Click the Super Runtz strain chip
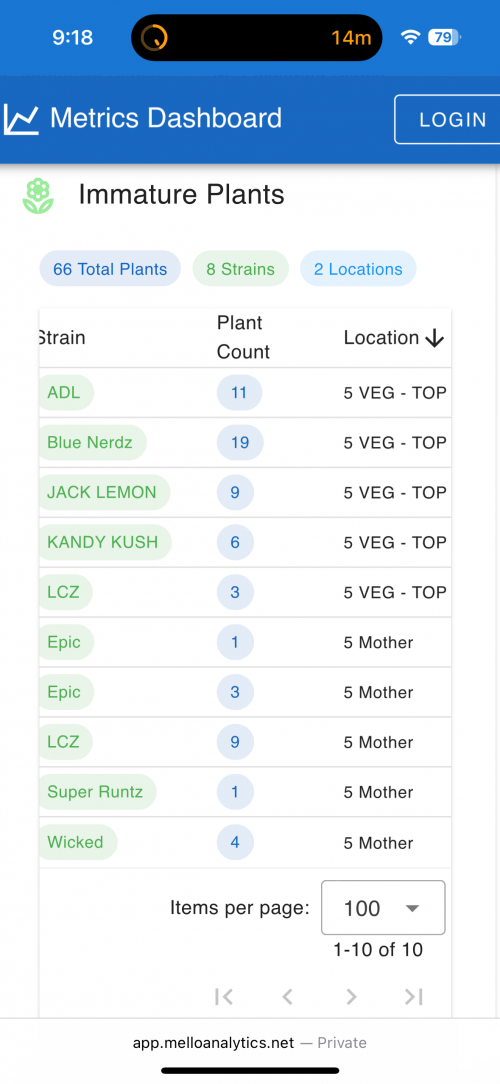The image size is (500, 1084). point(96,792)
